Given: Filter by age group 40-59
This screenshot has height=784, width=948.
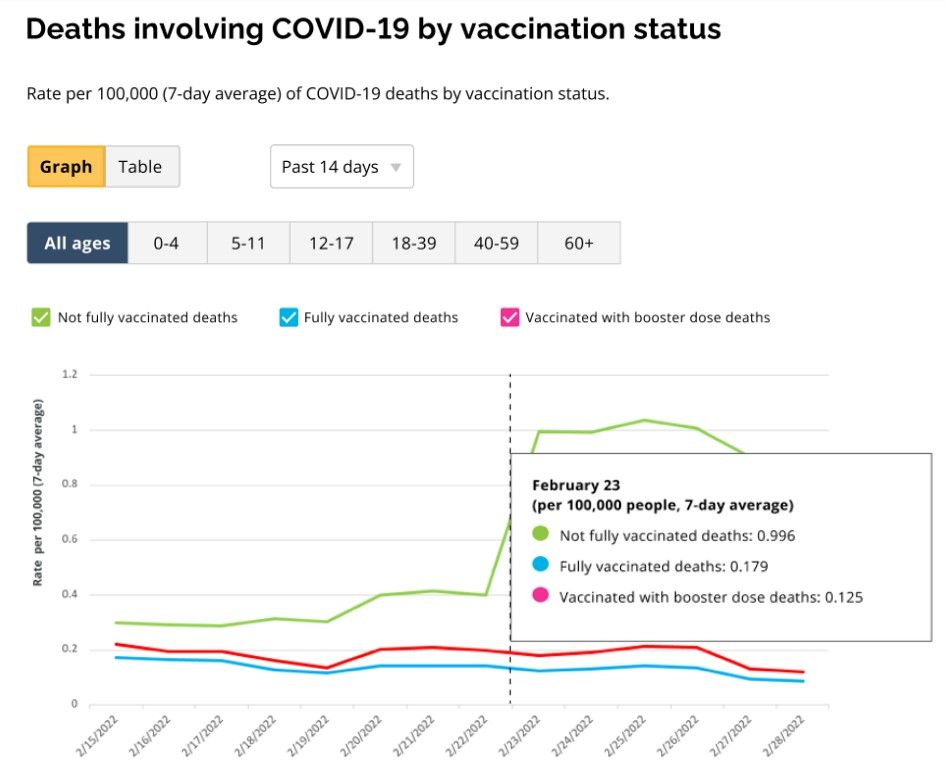Looking at the screenshot, I should 496,243.
